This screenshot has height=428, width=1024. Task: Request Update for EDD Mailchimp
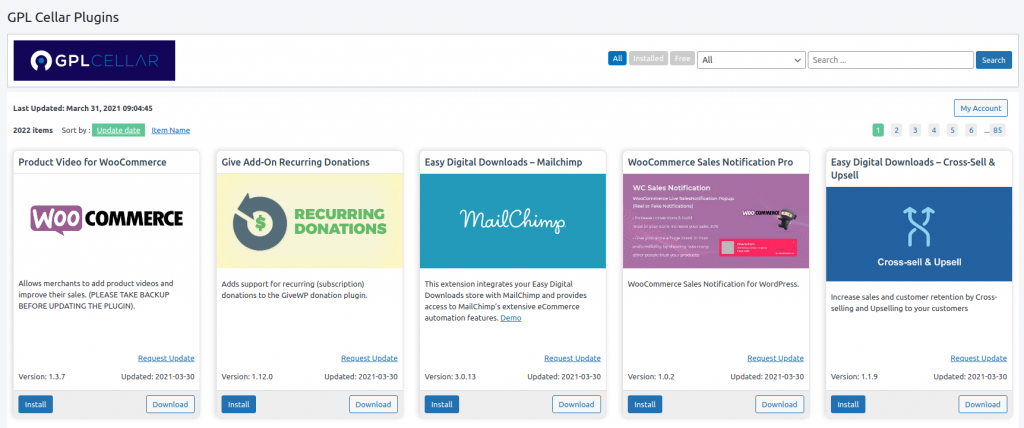coord(572,358)
